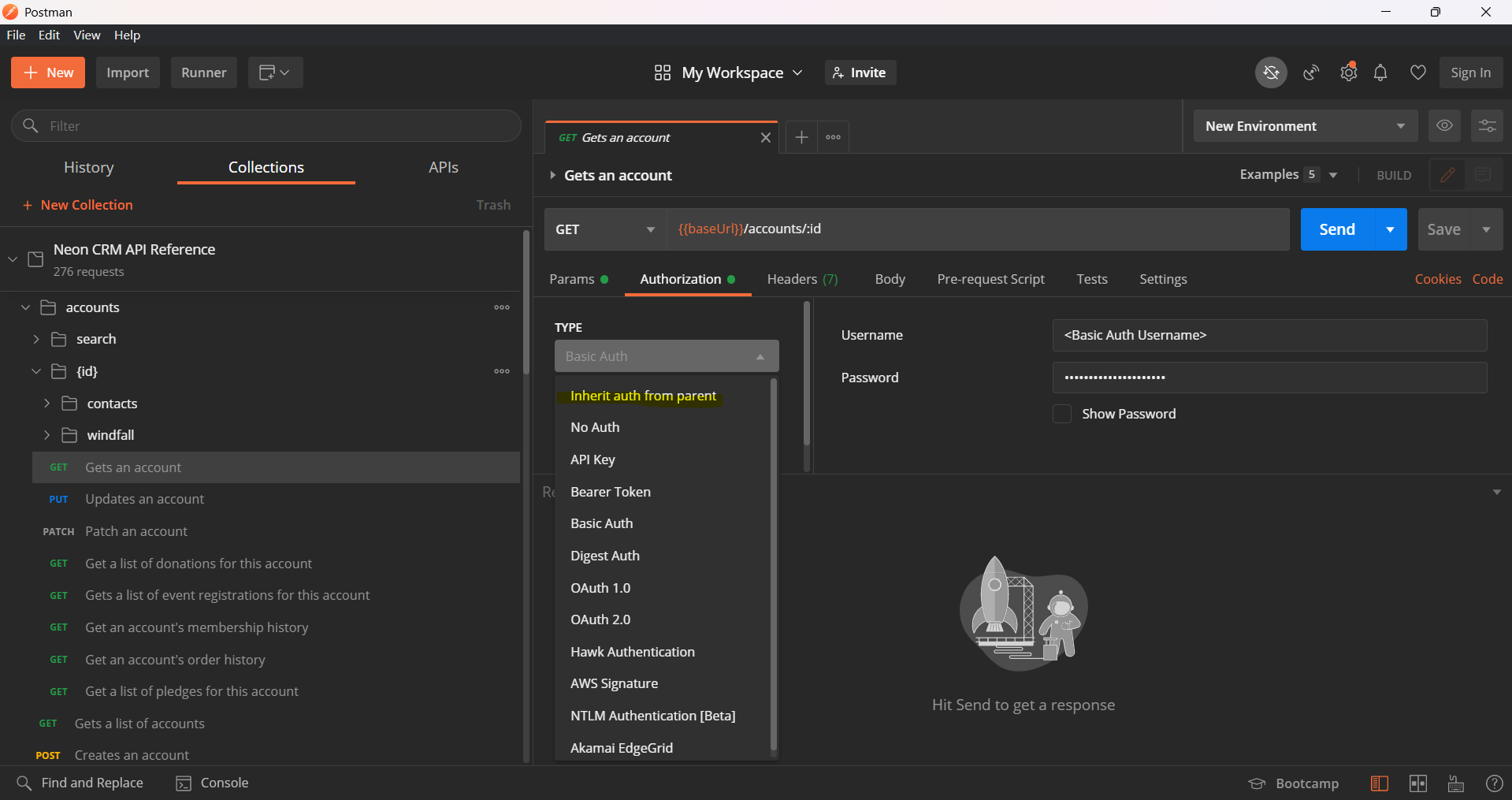Click the edit pencil icon beside BUILD
This screenshot has height=800, width=1512.
click(x=1447, y=175)
